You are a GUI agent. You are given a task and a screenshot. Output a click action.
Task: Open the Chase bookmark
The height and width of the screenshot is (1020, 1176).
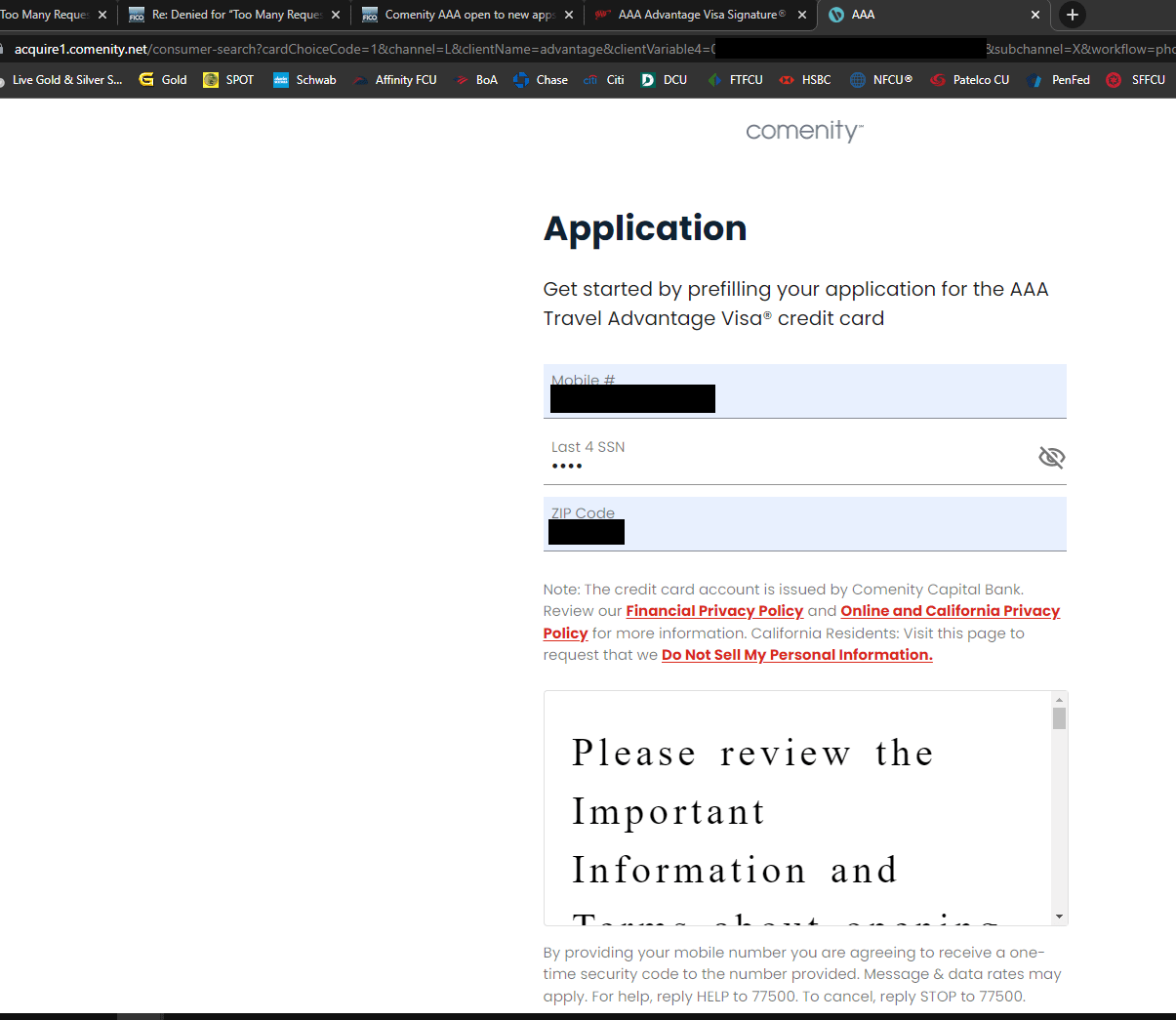coord(541,80)
